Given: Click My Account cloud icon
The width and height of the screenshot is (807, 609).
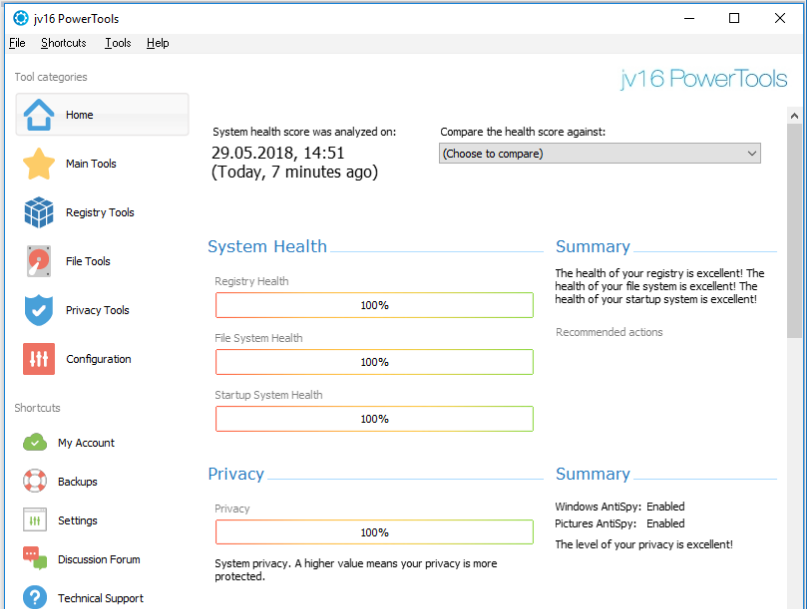Looking at the screenshot, I should 35,443.
